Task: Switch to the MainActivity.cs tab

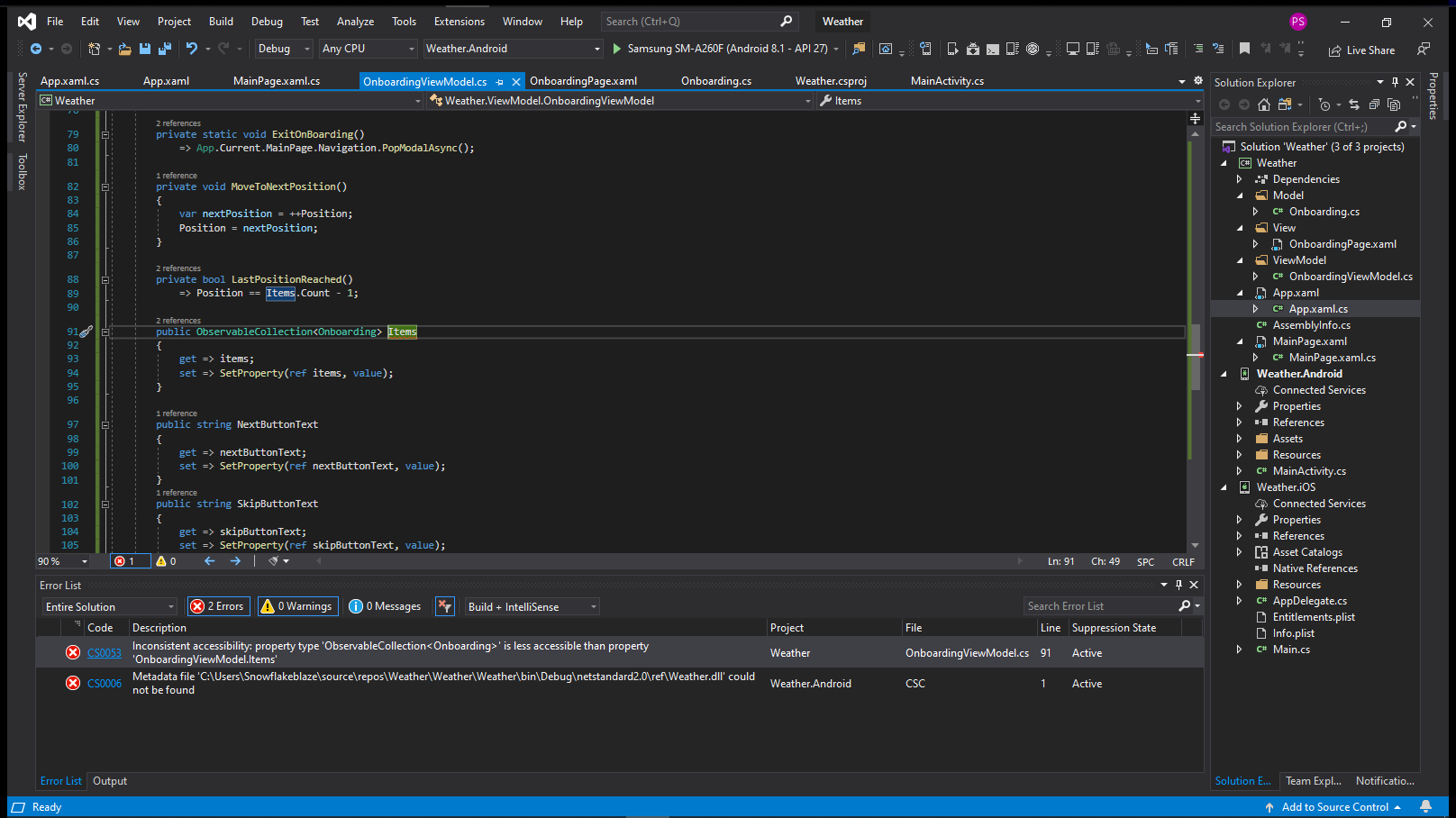Action: (x=947, y=81)
